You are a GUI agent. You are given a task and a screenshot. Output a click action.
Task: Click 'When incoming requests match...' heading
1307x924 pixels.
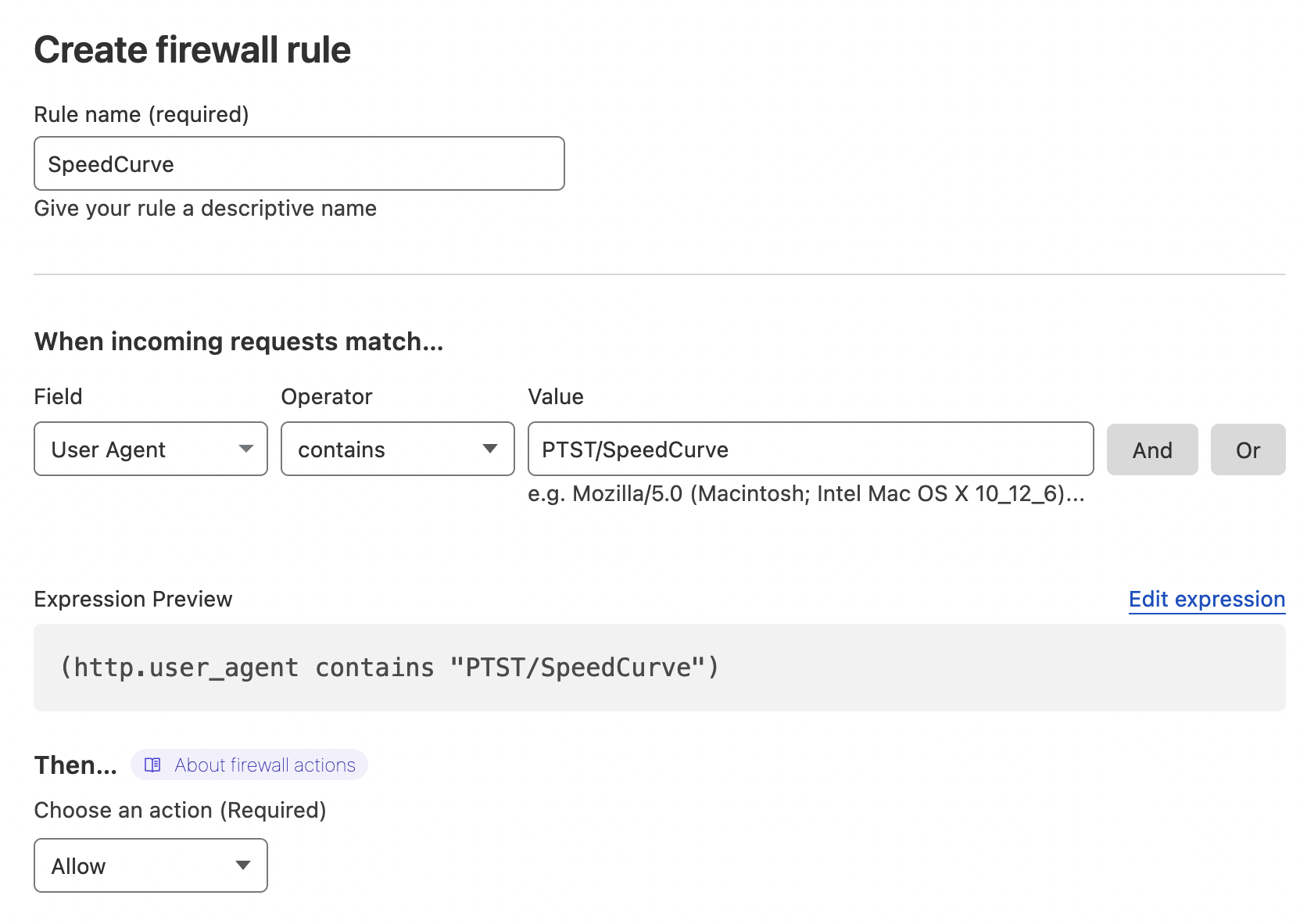tap(239, 342)
